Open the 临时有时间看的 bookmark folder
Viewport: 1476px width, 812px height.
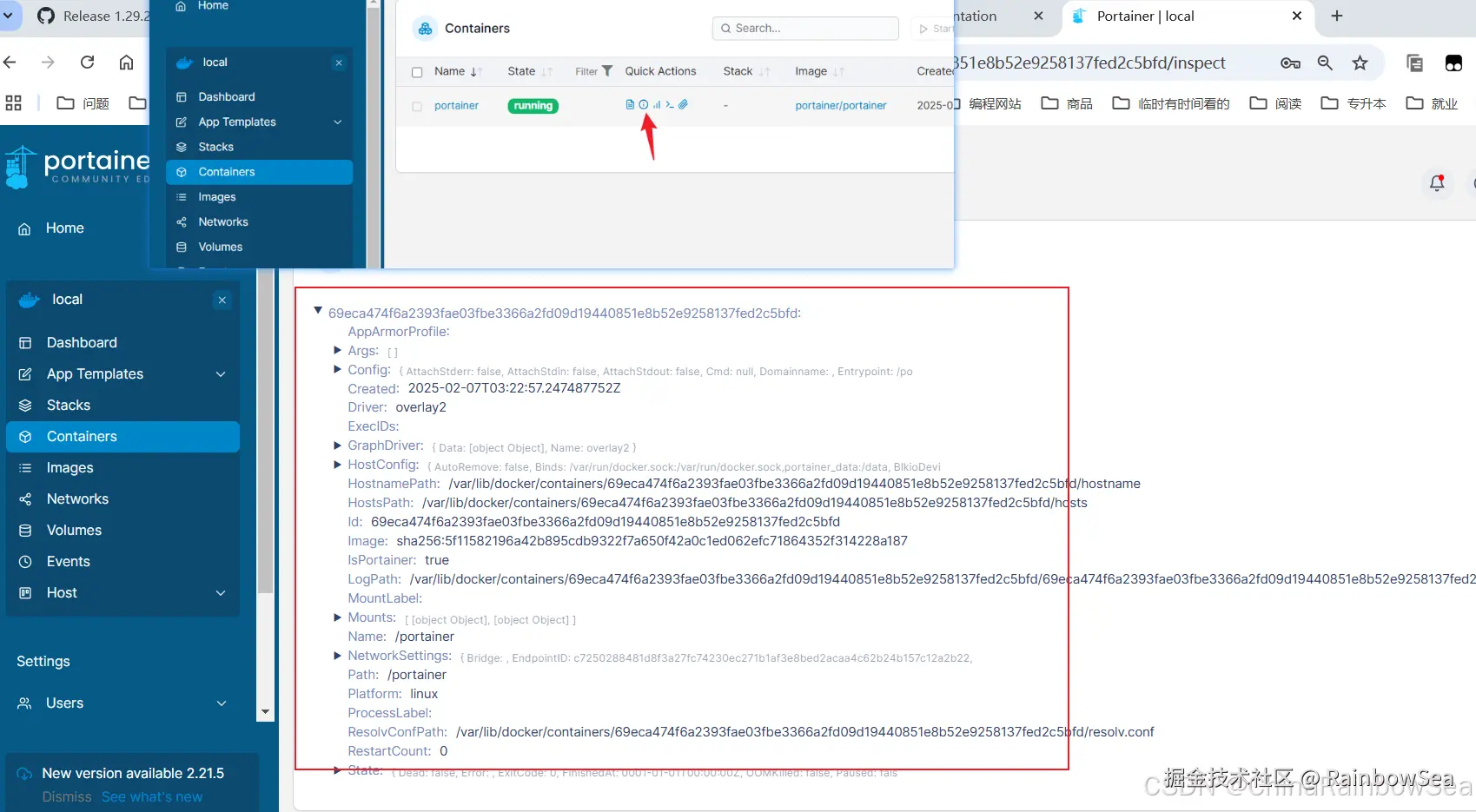pos(1171,103)
